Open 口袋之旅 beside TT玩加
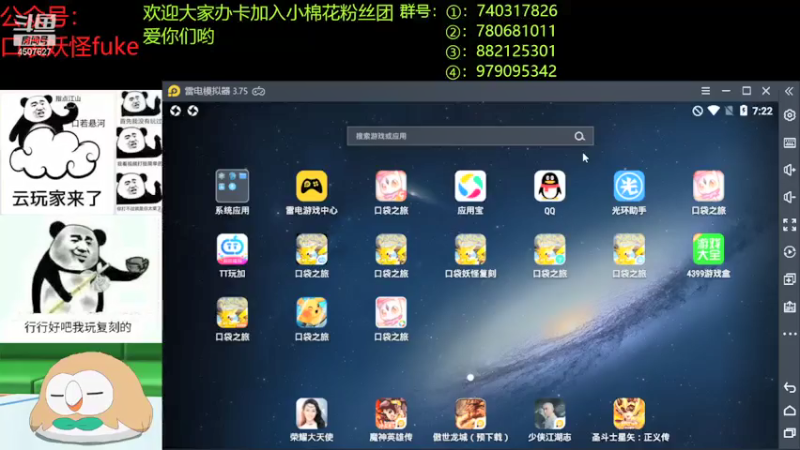Image resolution: width=800 pixels, height=450 pixels. (311, 249)
